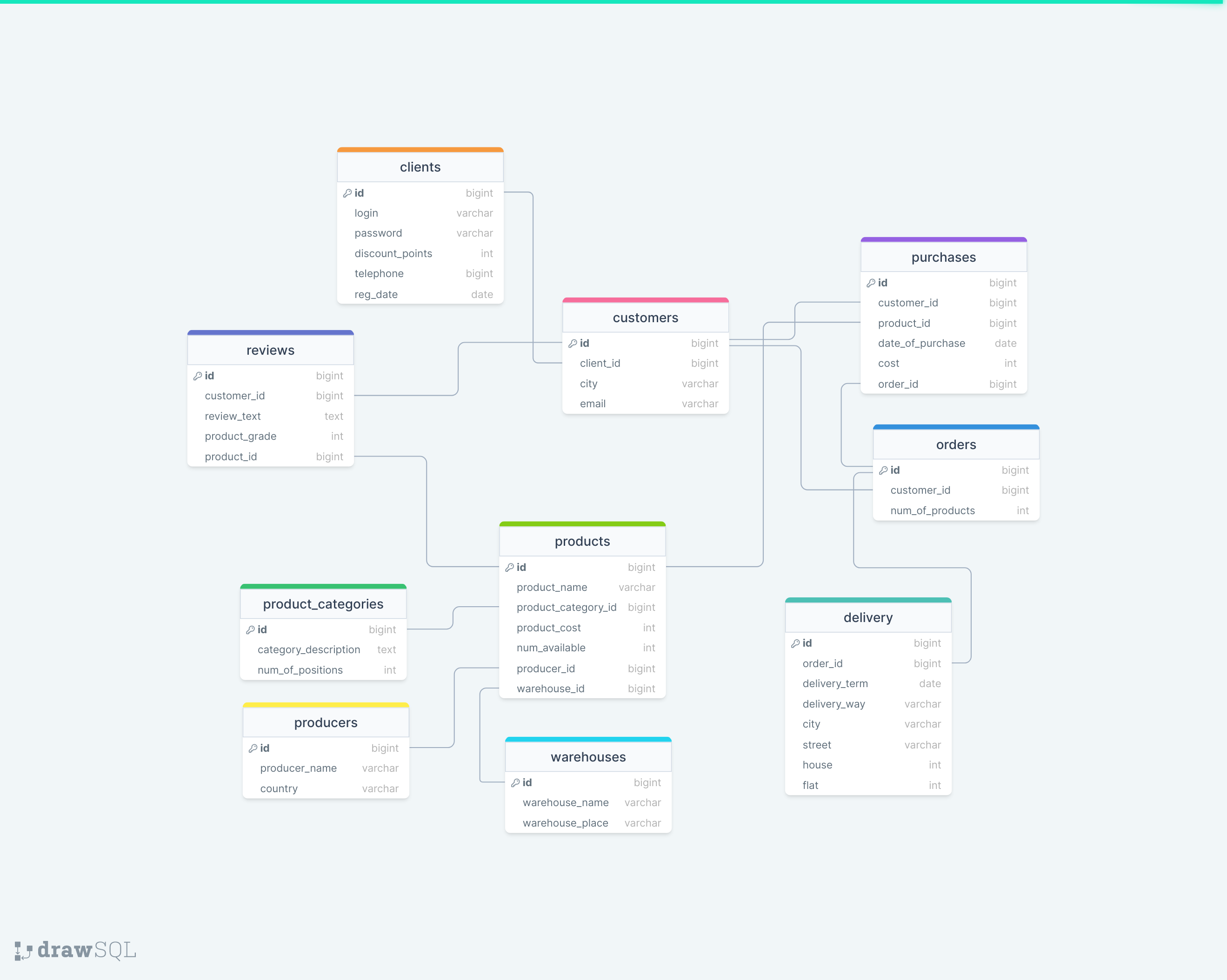Click the key icon in clients table
The height and width of the screenshot is (980, 1227).
(347, 193)
